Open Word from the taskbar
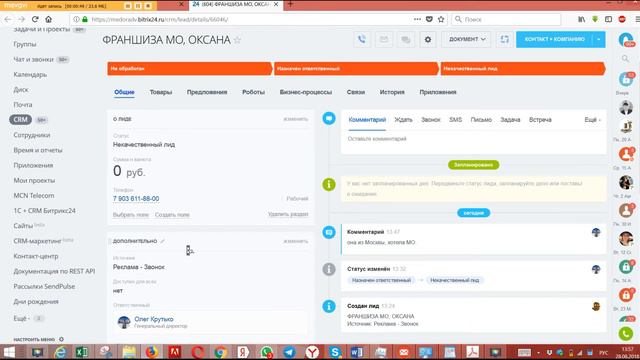640x360 pixels. tap(356, 352)
